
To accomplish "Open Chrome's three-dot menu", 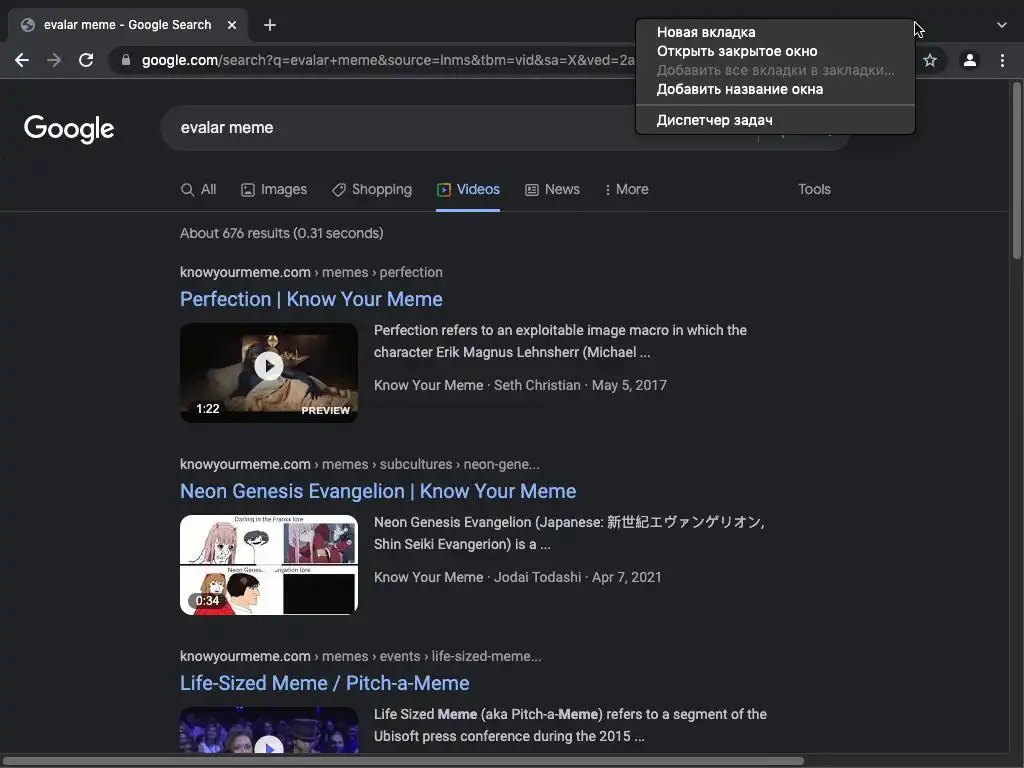I will 1002,60.
